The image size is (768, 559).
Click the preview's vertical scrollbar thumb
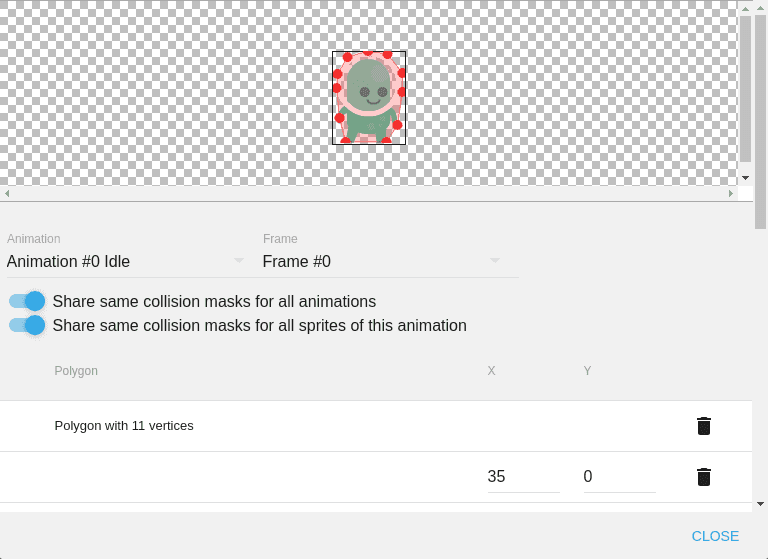pyautogui.click(x=745, y=88)
